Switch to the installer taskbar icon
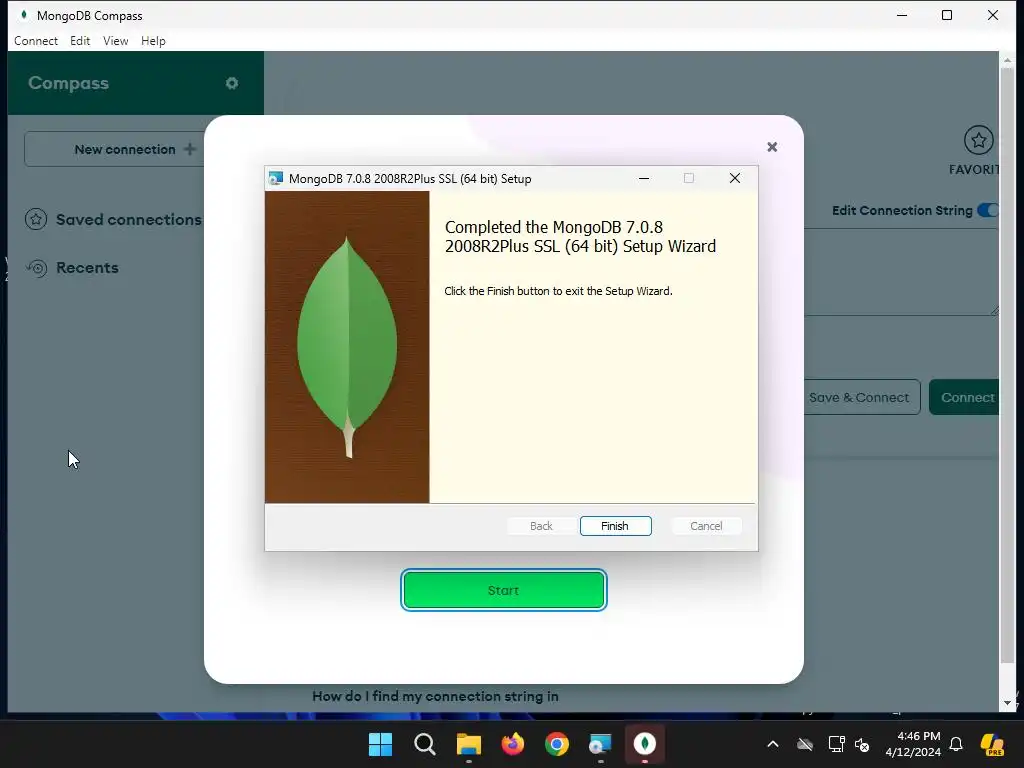Image resolution: width=1024 pixels, height=768 pixels. coord(600,744)
